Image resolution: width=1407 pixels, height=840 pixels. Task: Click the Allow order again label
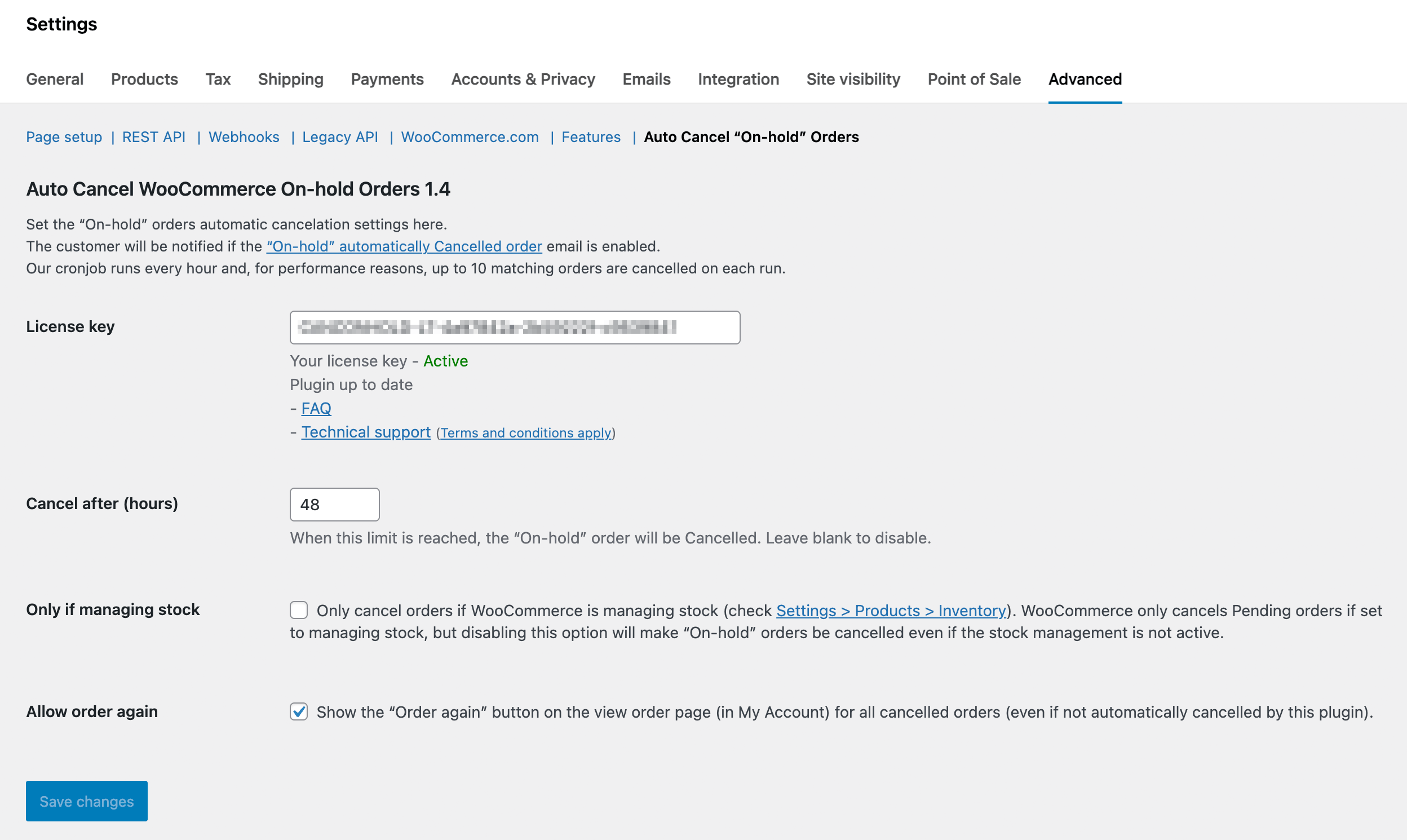pos(92,711)
